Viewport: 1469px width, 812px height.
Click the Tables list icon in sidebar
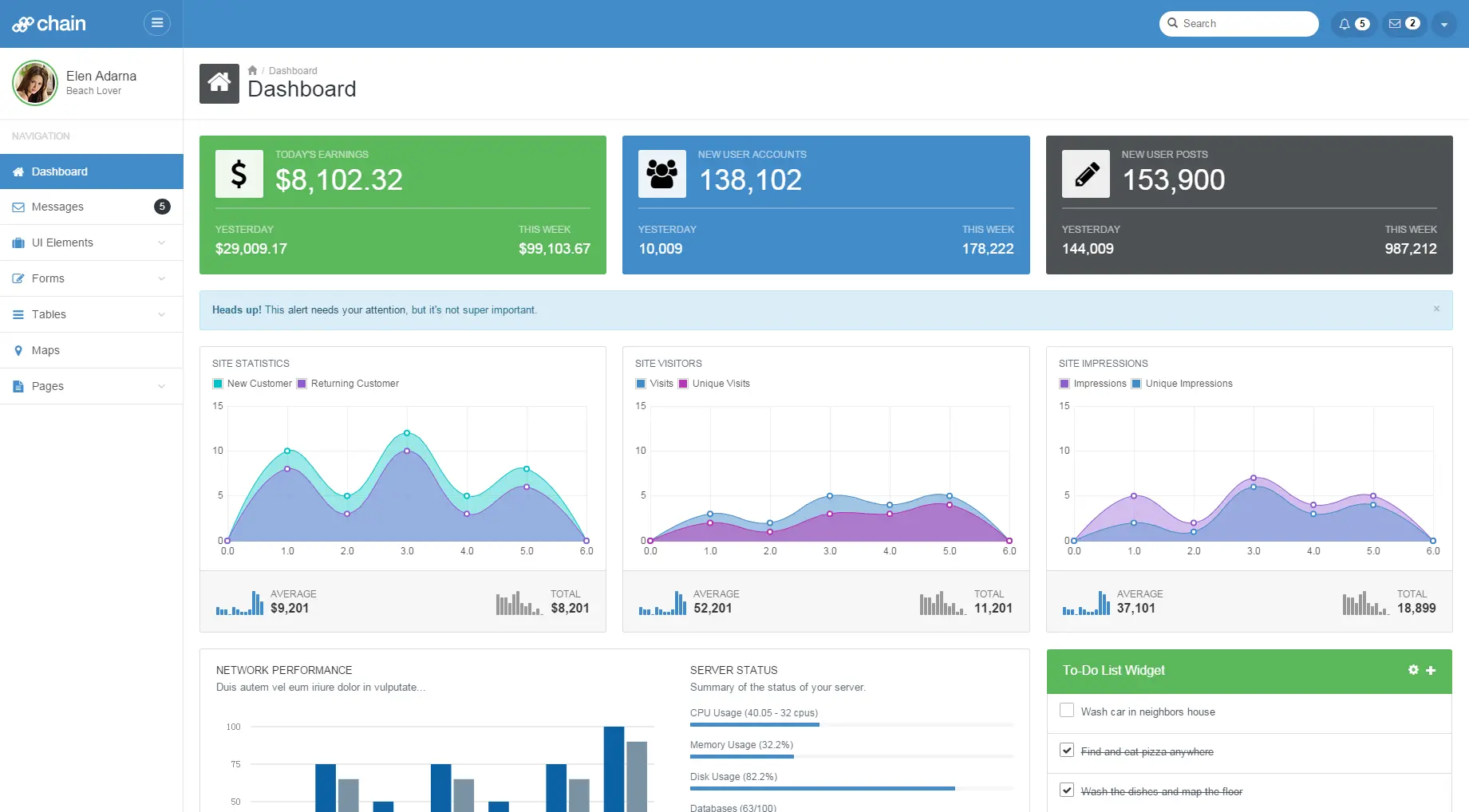(x=18, y=314)
